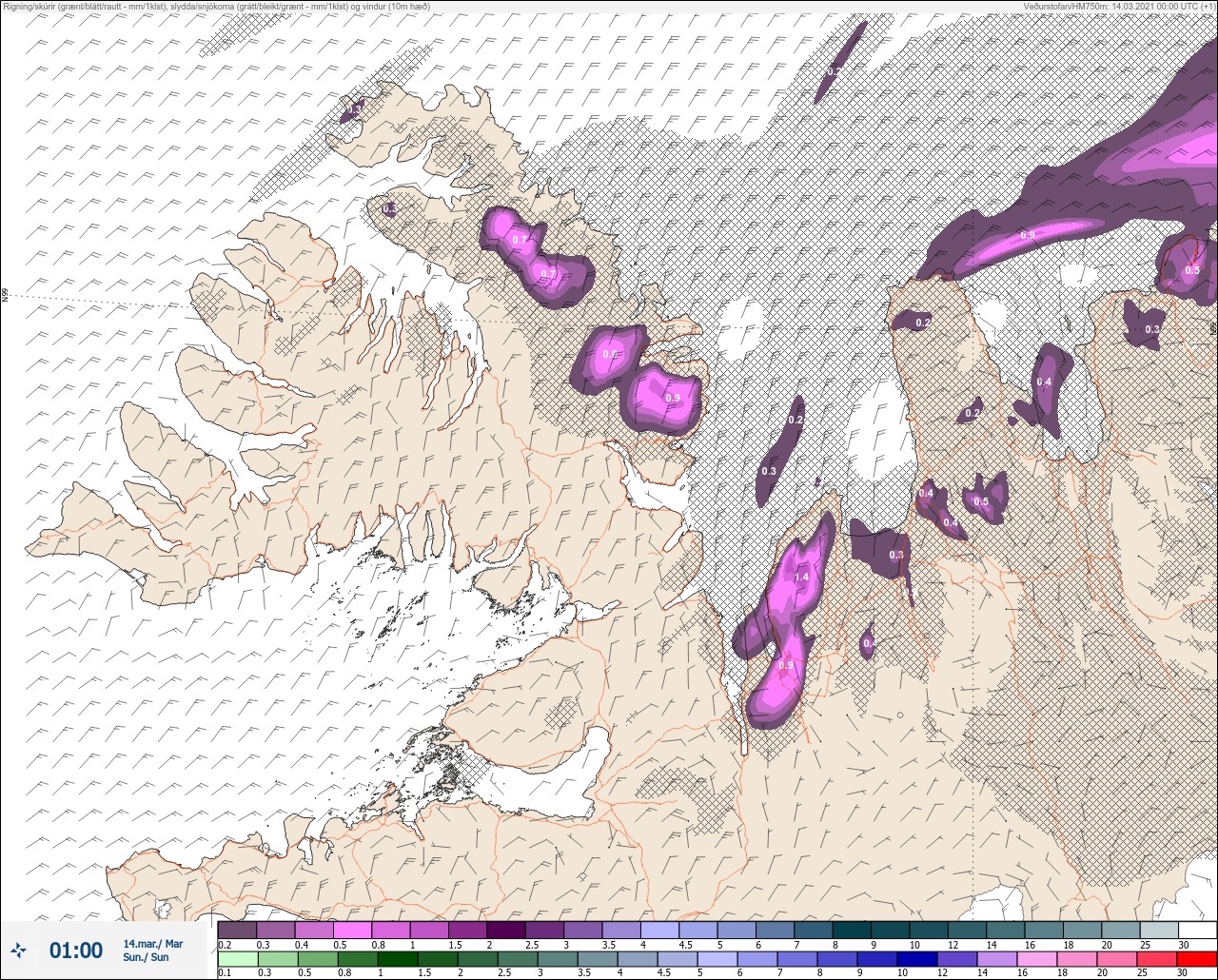Select top-row legend swatch between 2 and 2.5

coord(506,930)
